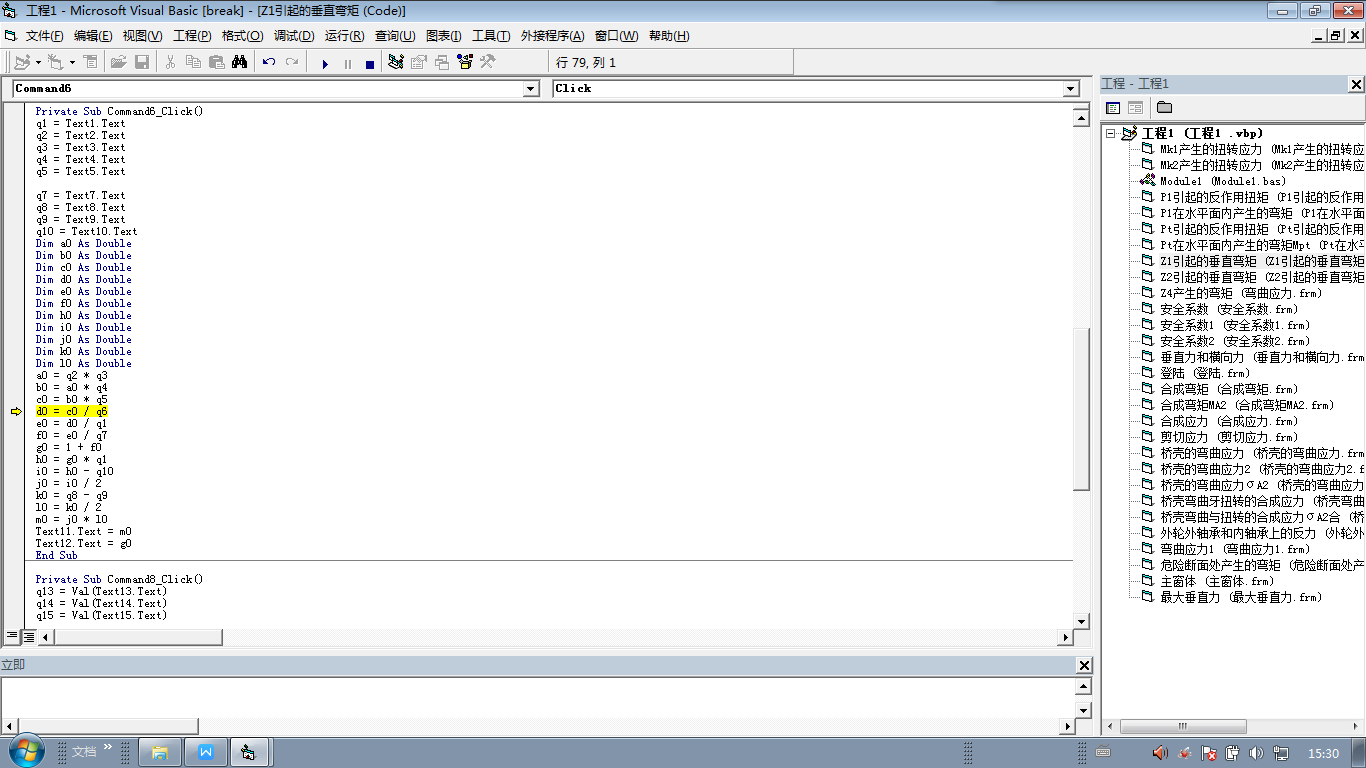Image resolution: width=1366 pixels, height=768 pixels.
Task: Open Add Project dropdown arrow
Action: click(38, 62)
